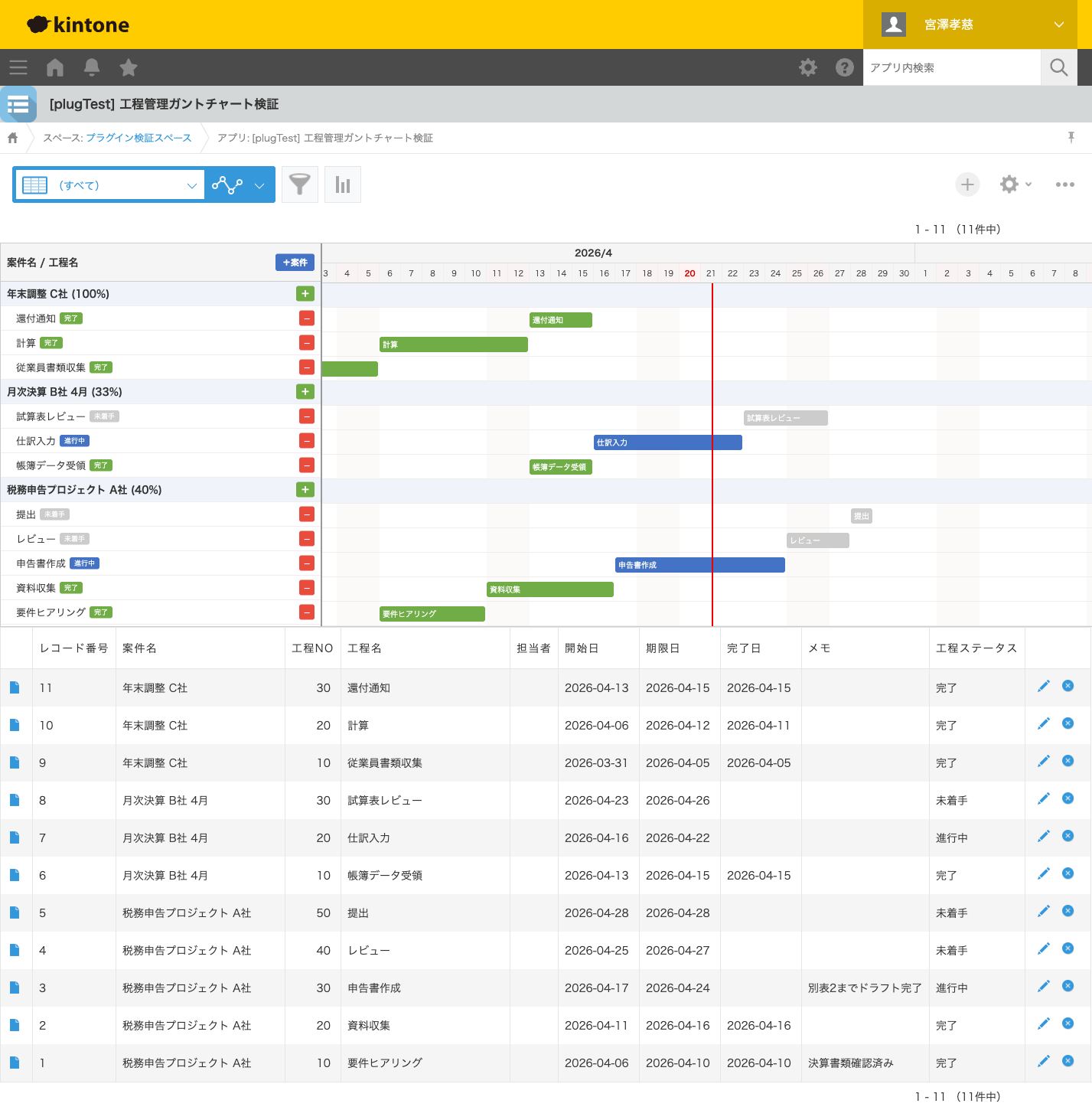
Task: Open the filter funnel icon
Action: [300, 184]
